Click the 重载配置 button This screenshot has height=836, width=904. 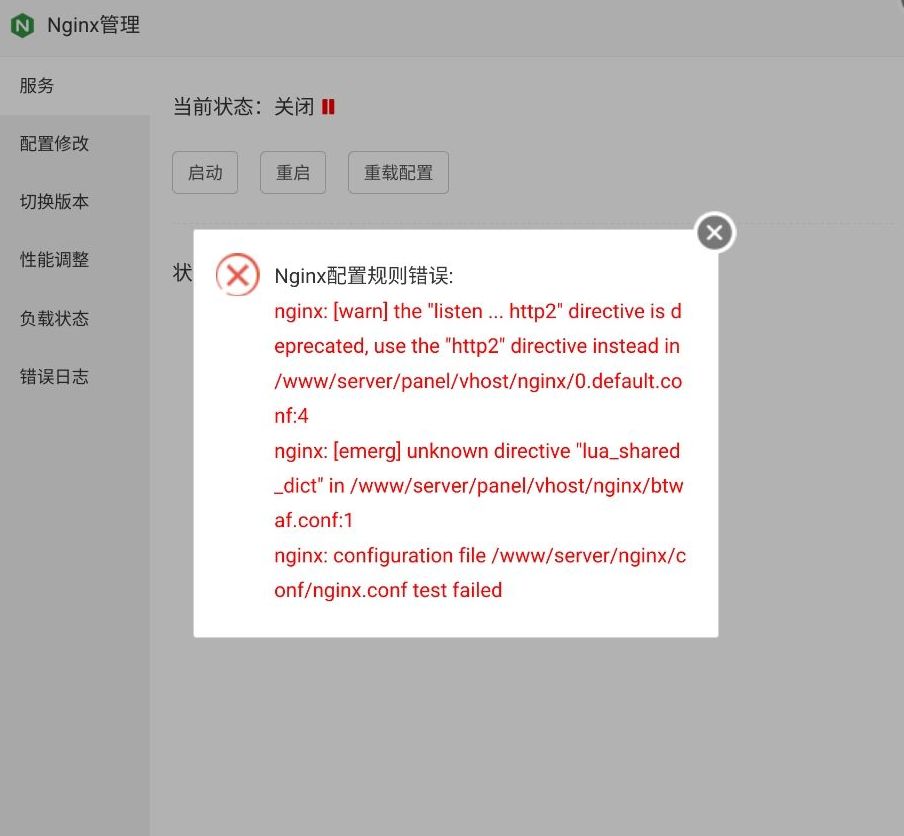(398, 172)
